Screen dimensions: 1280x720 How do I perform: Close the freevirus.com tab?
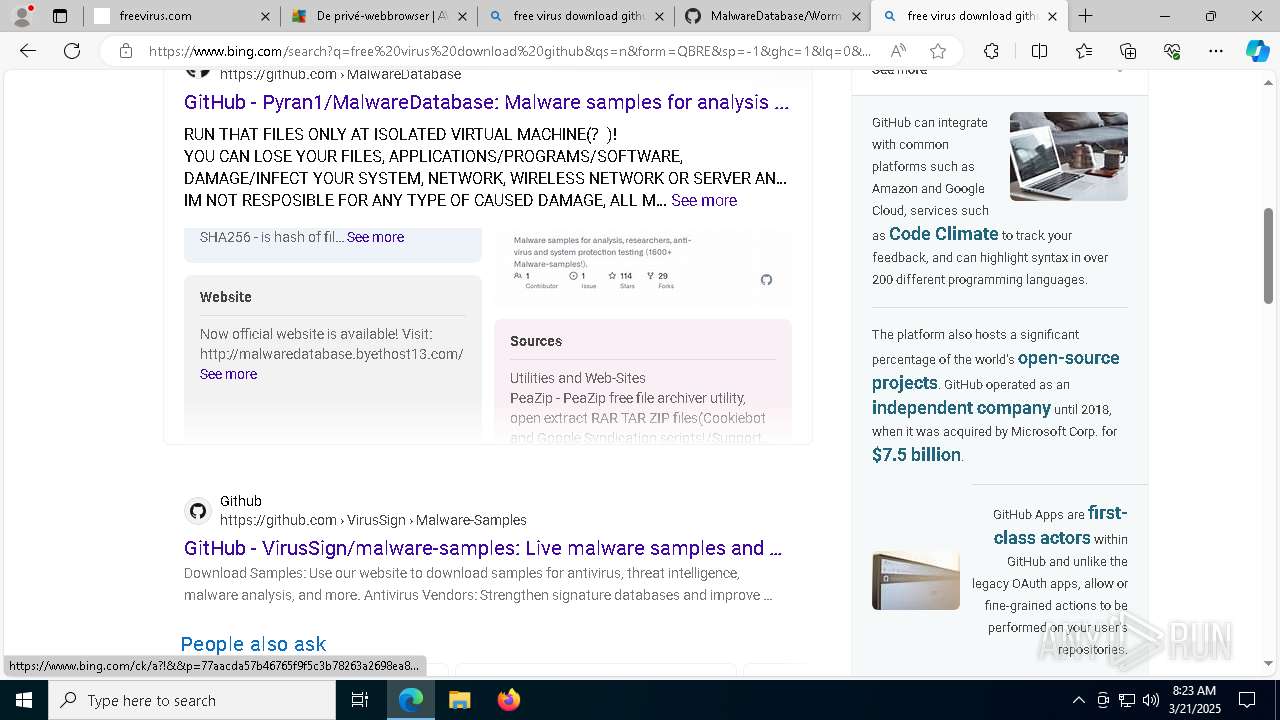265,16
